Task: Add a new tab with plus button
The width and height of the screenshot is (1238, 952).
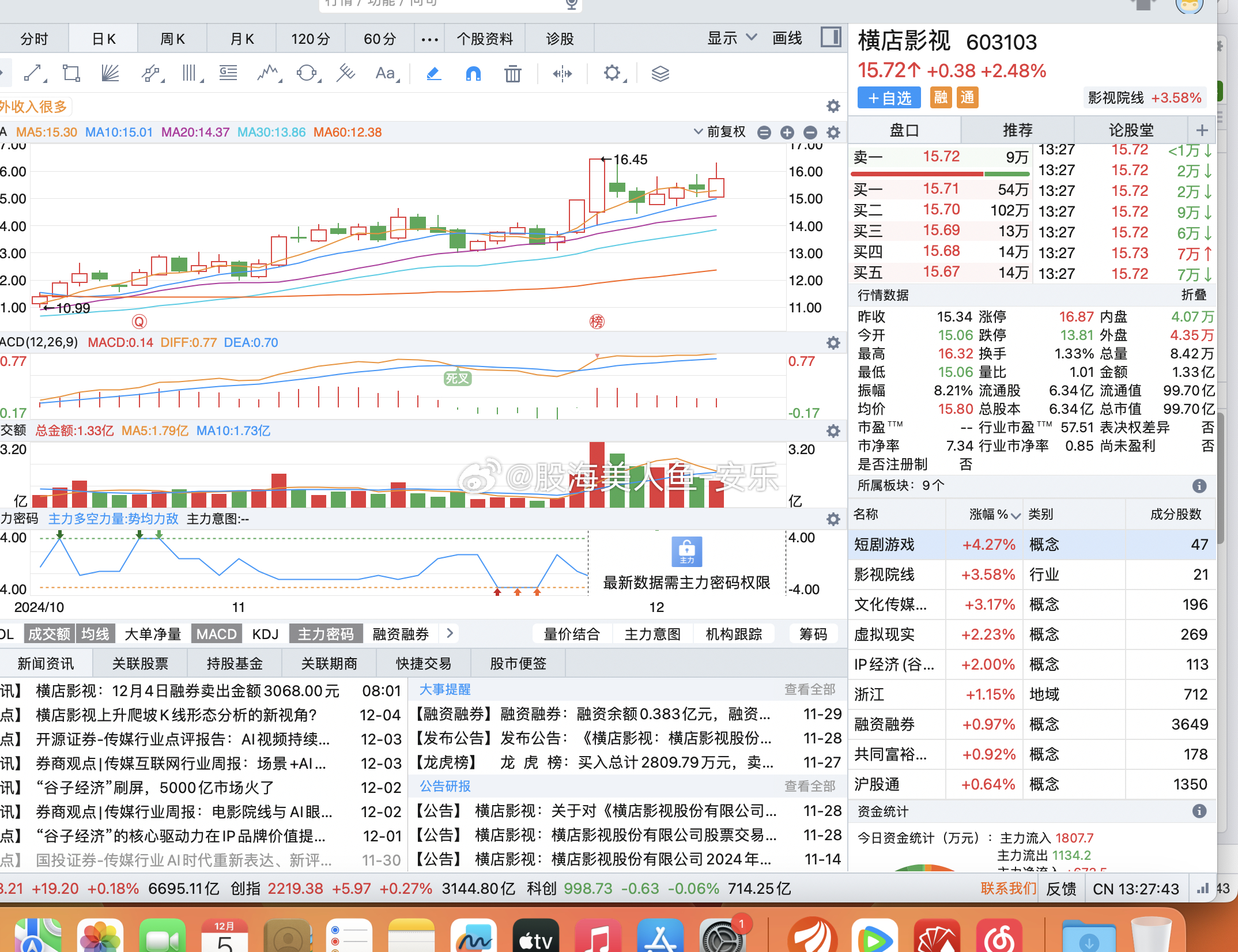Action: pos(1202,130)
